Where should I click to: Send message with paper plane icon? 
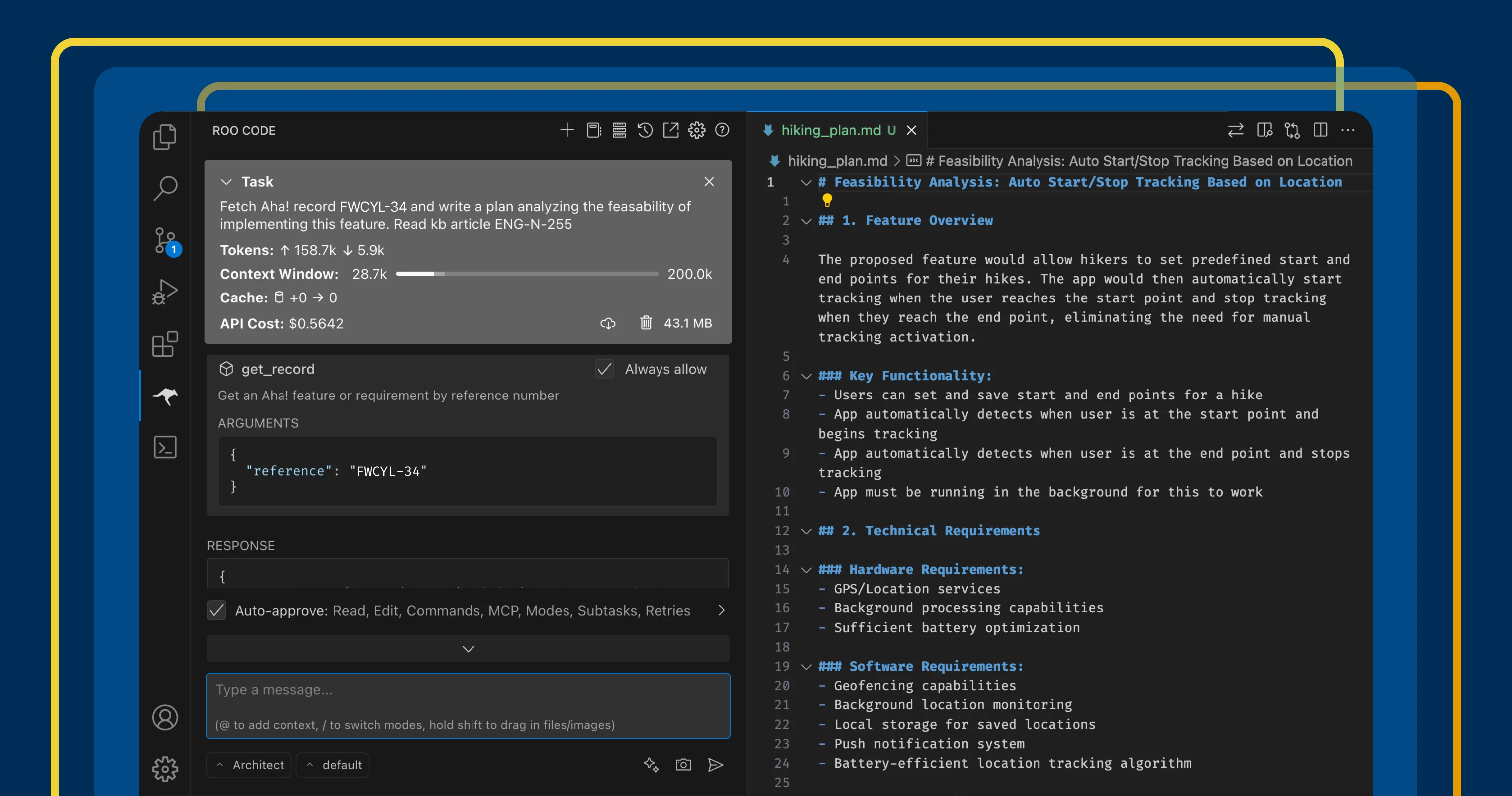click(715, 764)
